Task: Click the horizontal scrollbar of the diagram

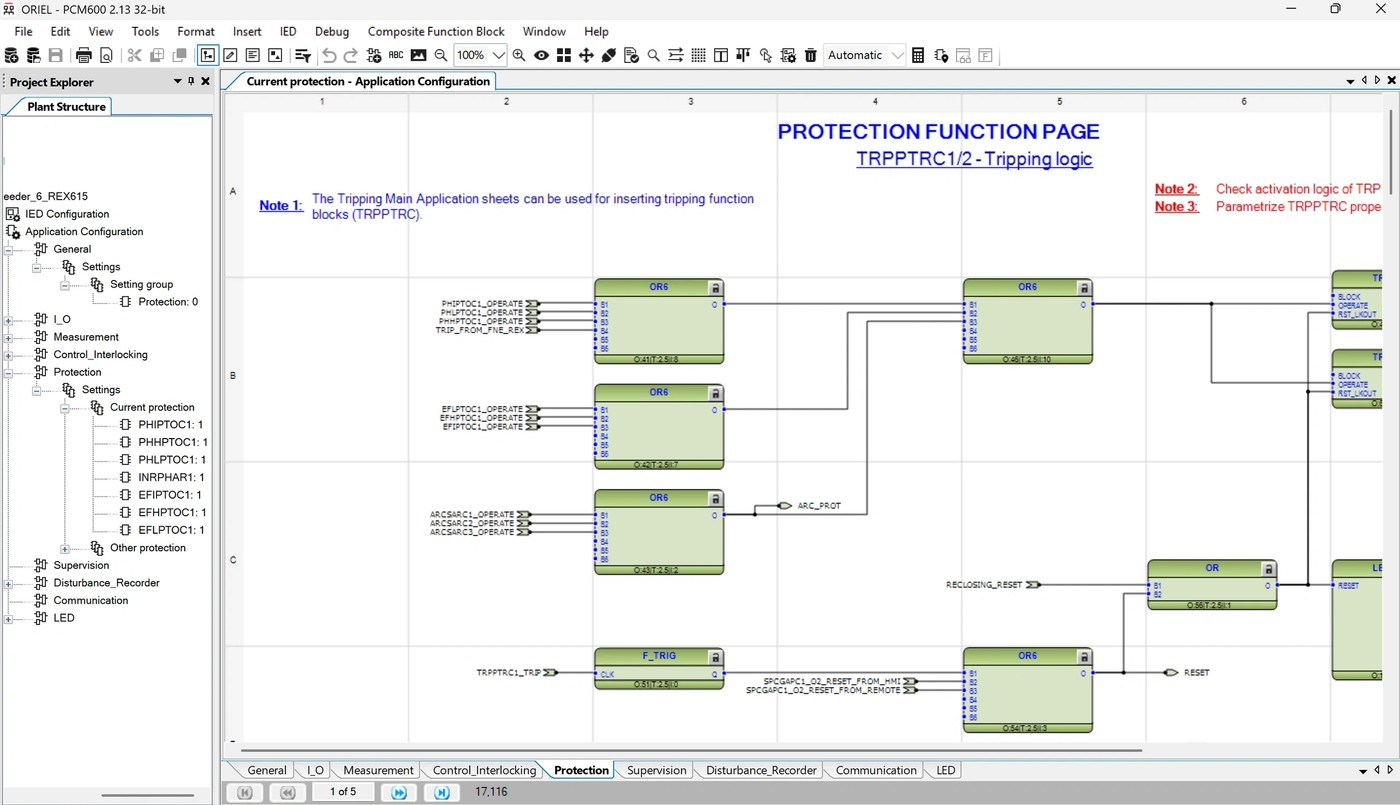Action: point(690,749)
